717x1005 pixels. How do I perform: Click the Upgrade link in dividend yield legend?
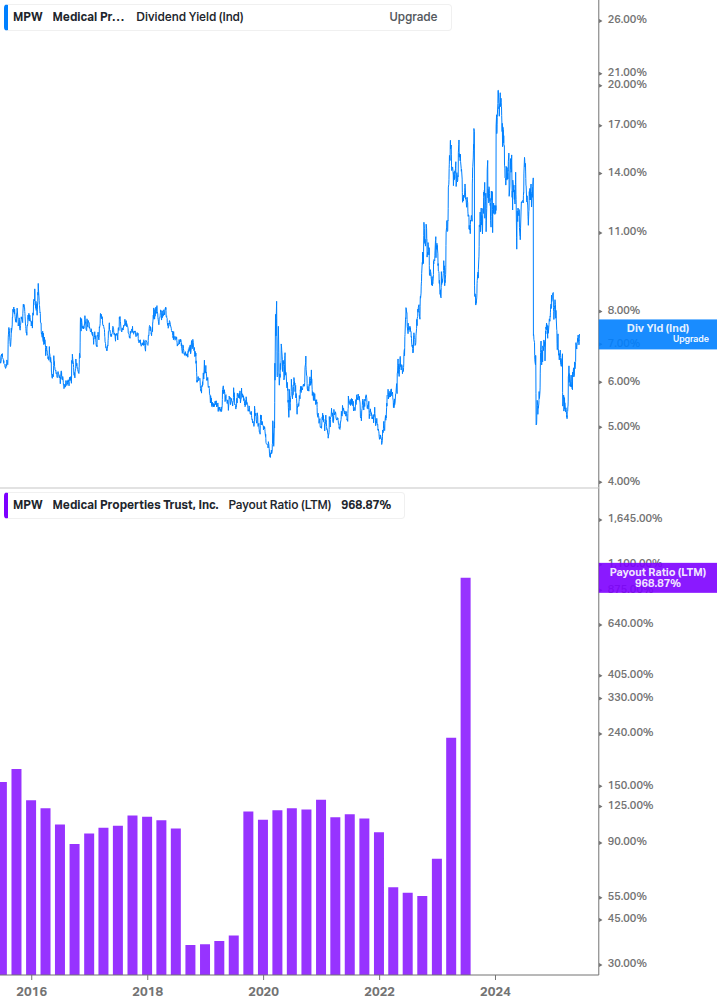(x=413, y=17)
